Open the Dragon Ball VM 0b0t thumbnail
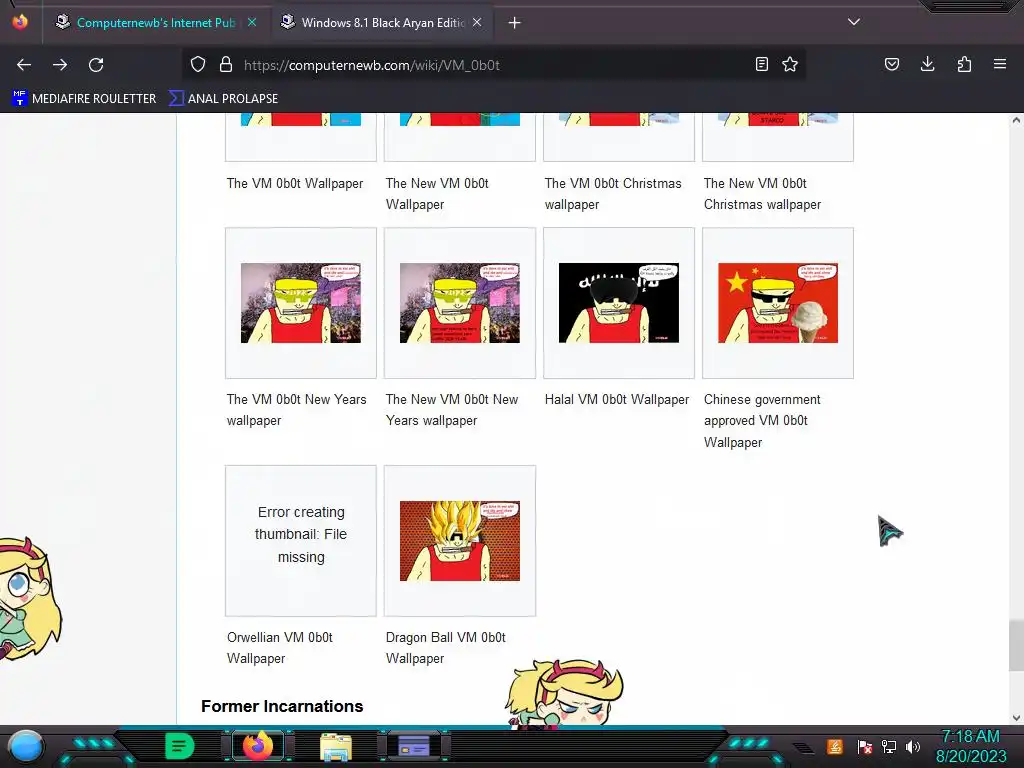 pos(460,541)
